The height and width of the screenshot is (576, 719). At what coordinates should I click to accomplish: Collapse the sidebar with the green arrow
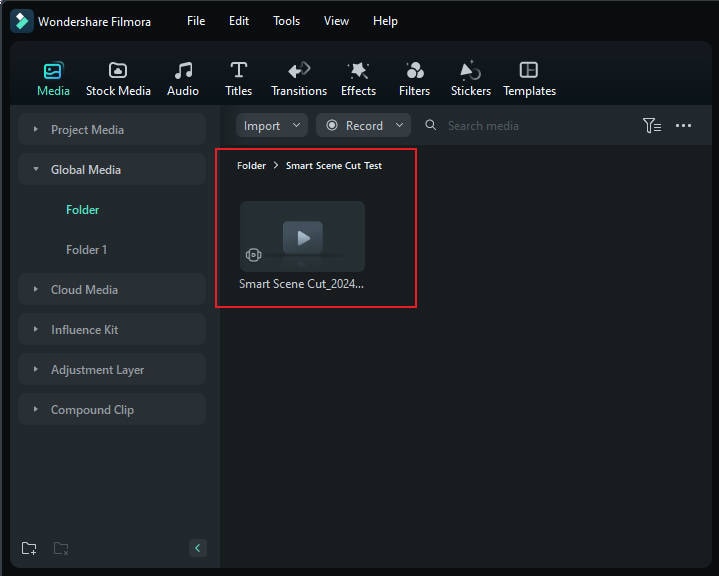coord(198,548)
